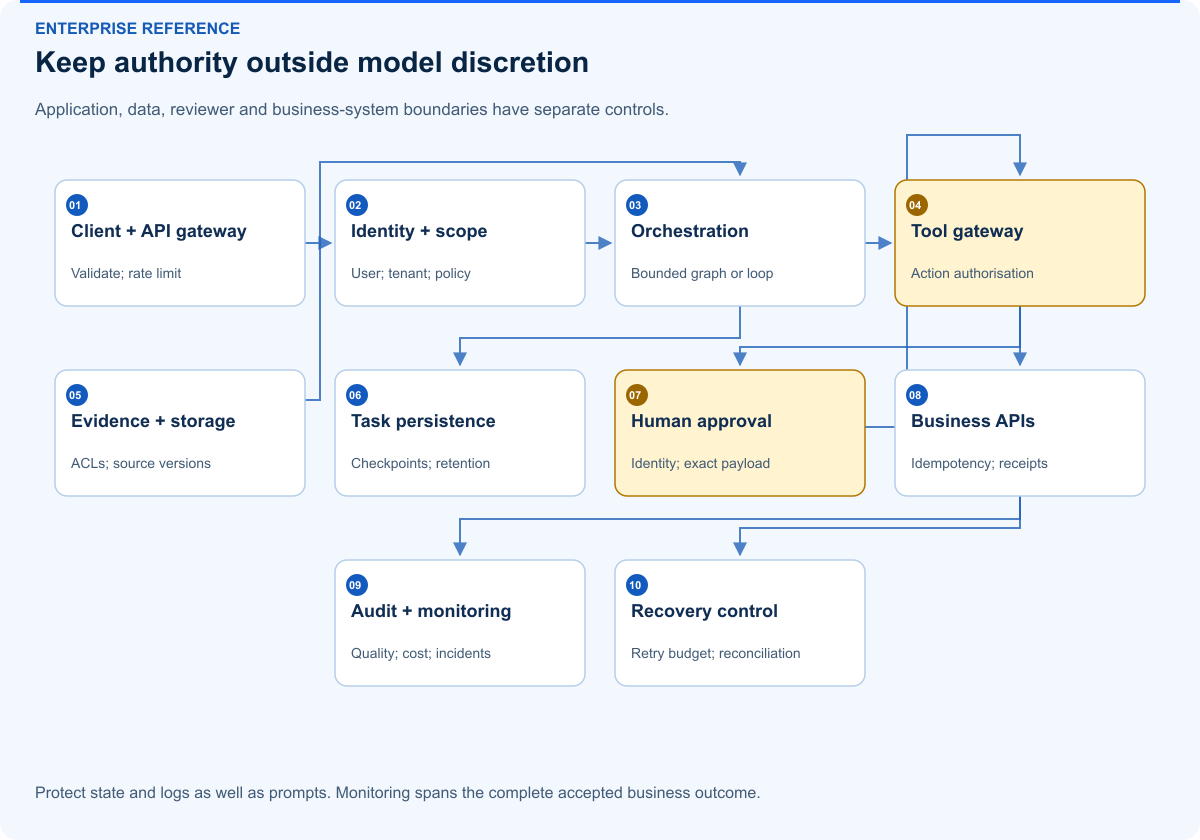This screenshot has width=1200, height=840.
Task: Click the footer note about protecting state
Action: [x=398, y=793]
